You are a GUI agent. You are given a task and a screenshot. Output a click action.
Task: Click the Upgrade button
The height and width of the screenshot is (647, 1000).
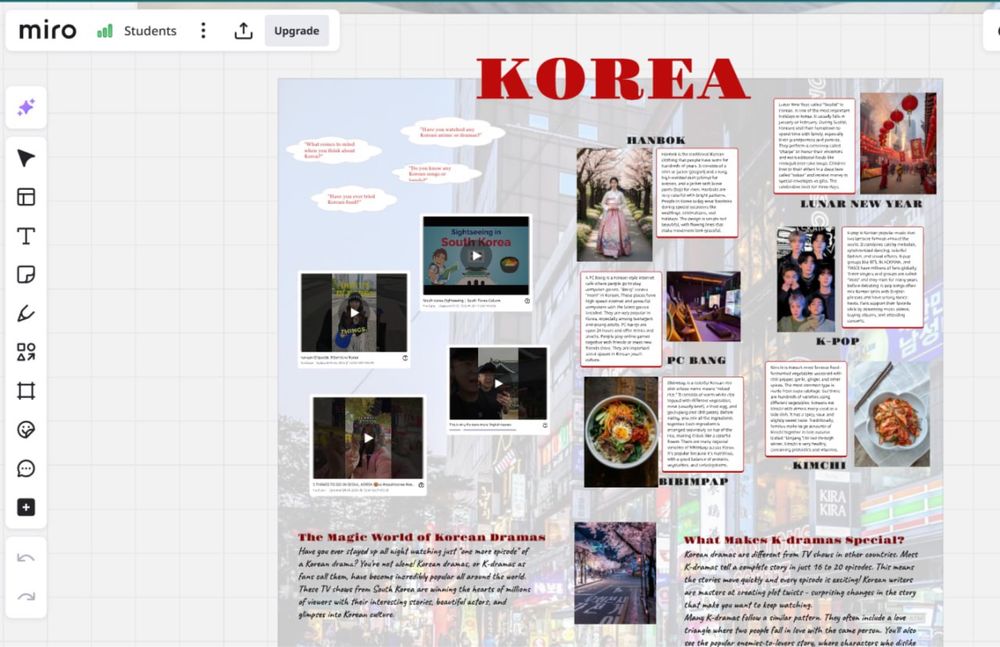tap(297, 31)
